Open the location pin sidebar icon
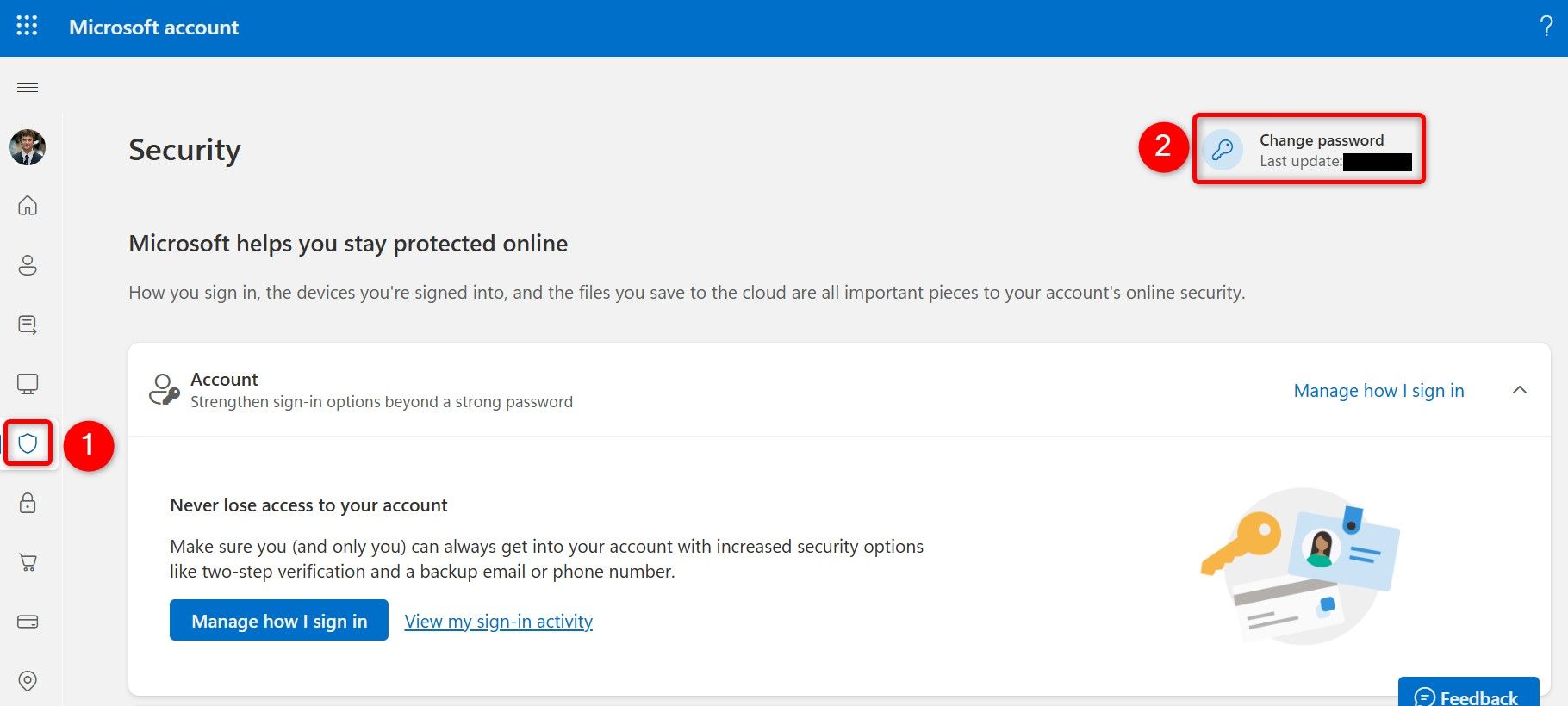The image size is (1568, 706). 28,681
